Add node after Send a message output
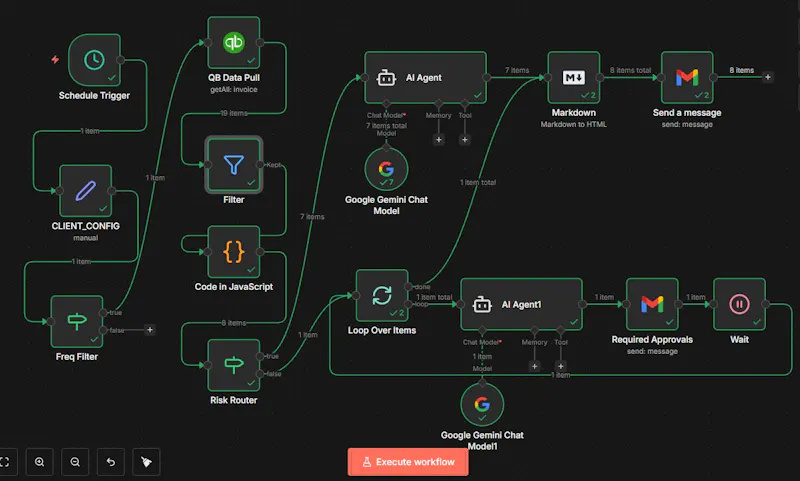800x481 pixels. (x=767, y=77)
